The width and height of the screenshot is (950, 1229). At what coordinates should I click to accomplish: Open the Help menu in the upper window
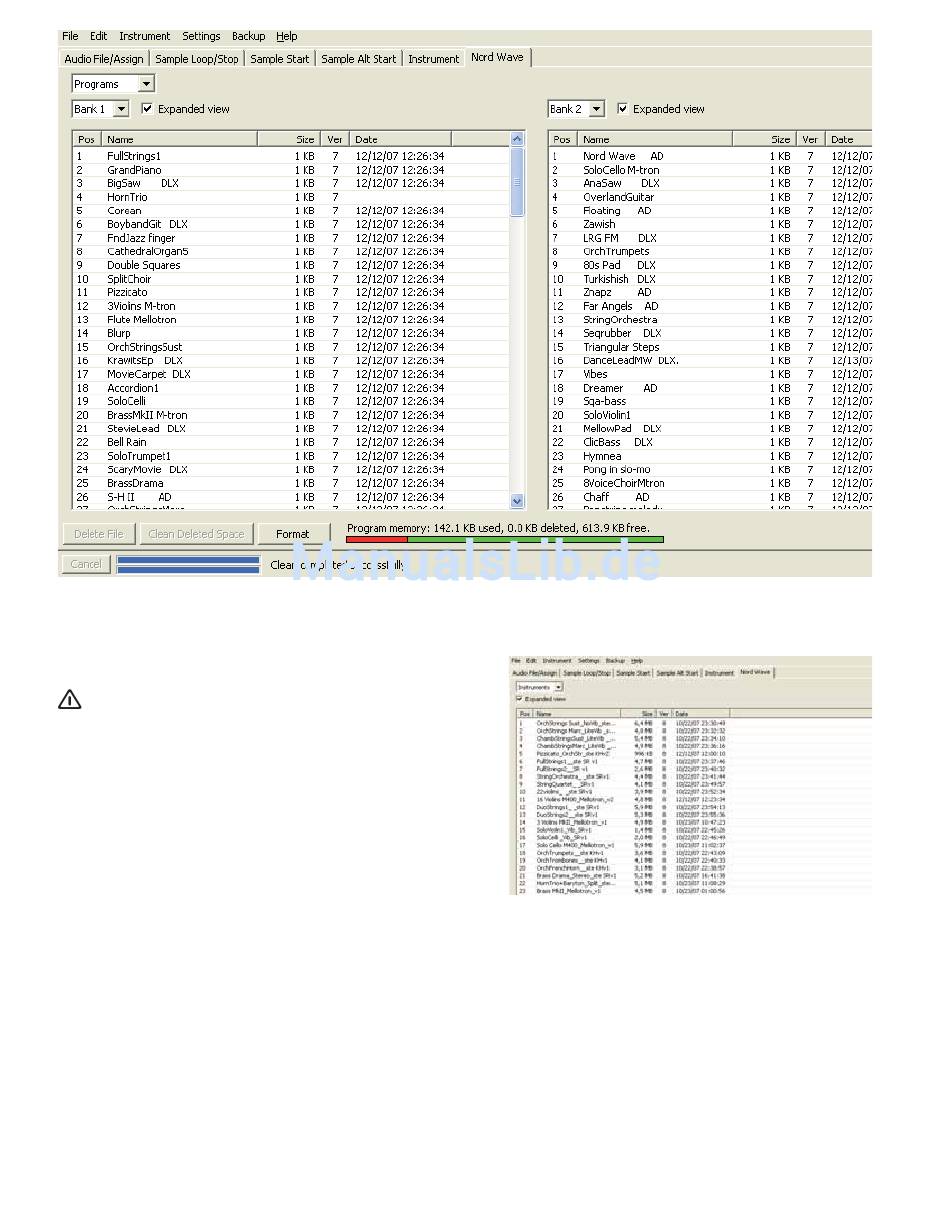[x=287, y=36]
